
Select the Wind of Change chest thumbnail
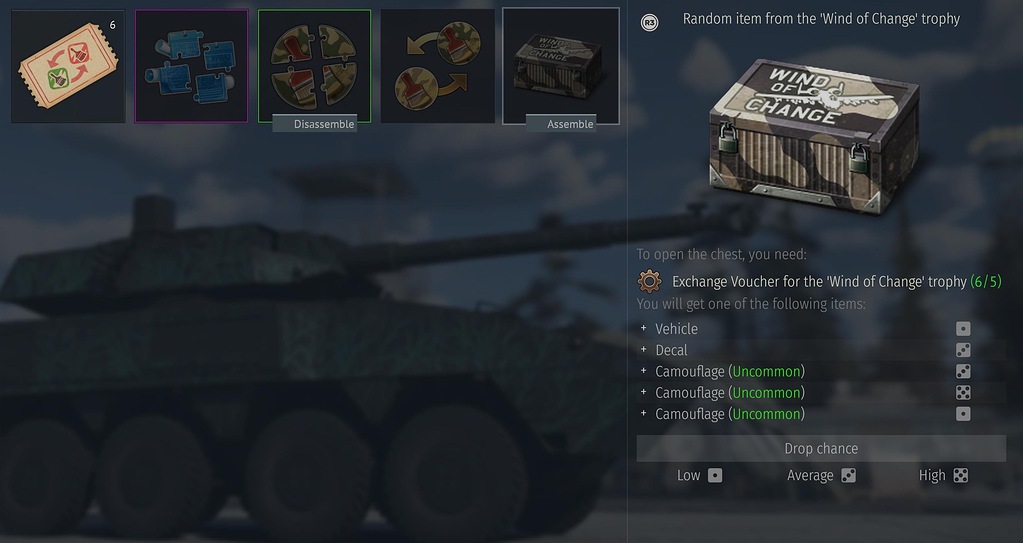560,66
